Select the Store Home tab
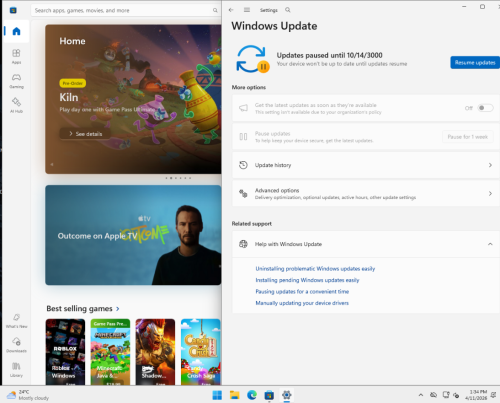 click(16, 31)
